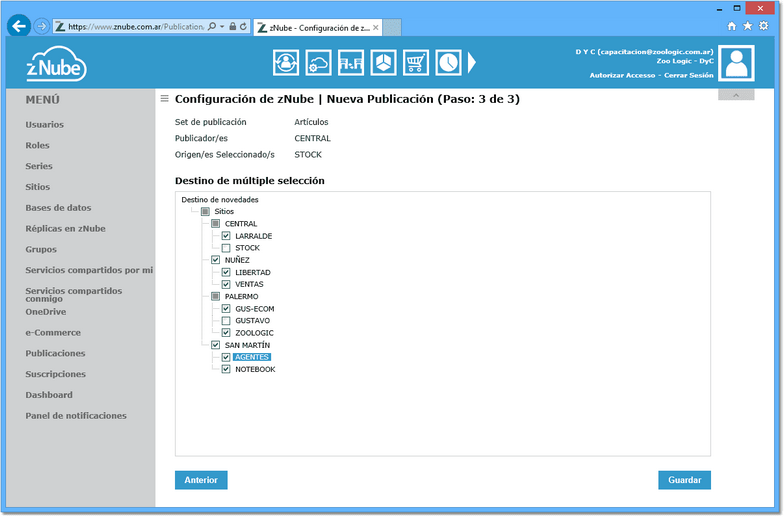Screen dimensions: 784x517
Task: Close the zNube browser tab
Action: 376,28
